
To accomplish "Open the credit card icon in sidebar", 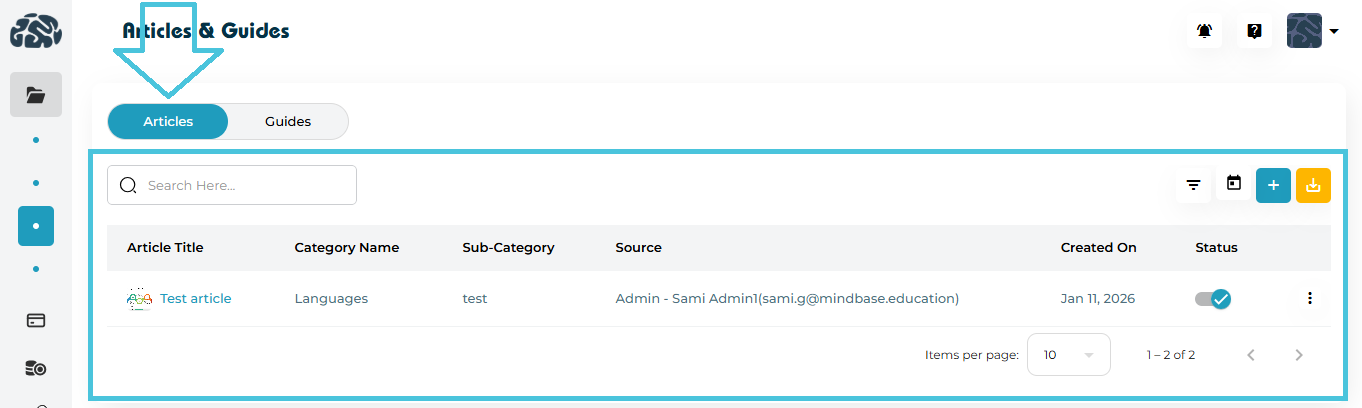I will [x=36, y=321].
